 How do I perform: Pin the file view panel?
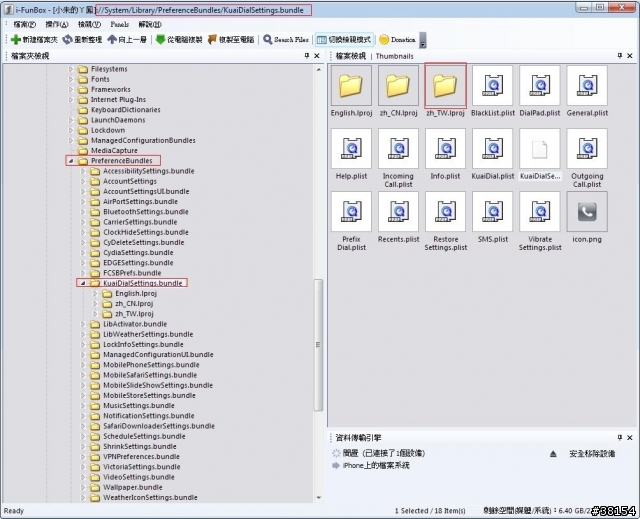pos(620,55)
